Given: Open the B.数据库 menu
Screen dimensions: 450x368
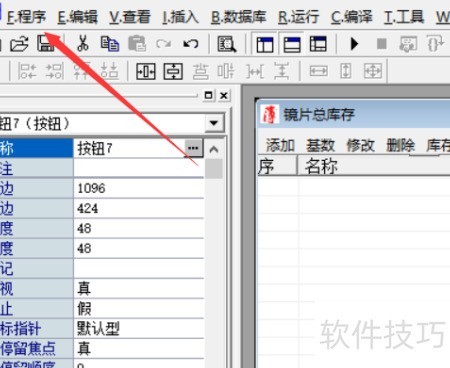Looking at the screenshot, I should click(x=238, y=17).
